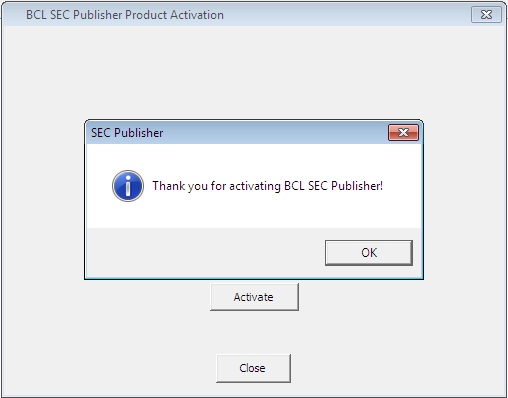This screenshot has width=508, height=398.
Task: Click the Activate button
Action: click(254, 297)
